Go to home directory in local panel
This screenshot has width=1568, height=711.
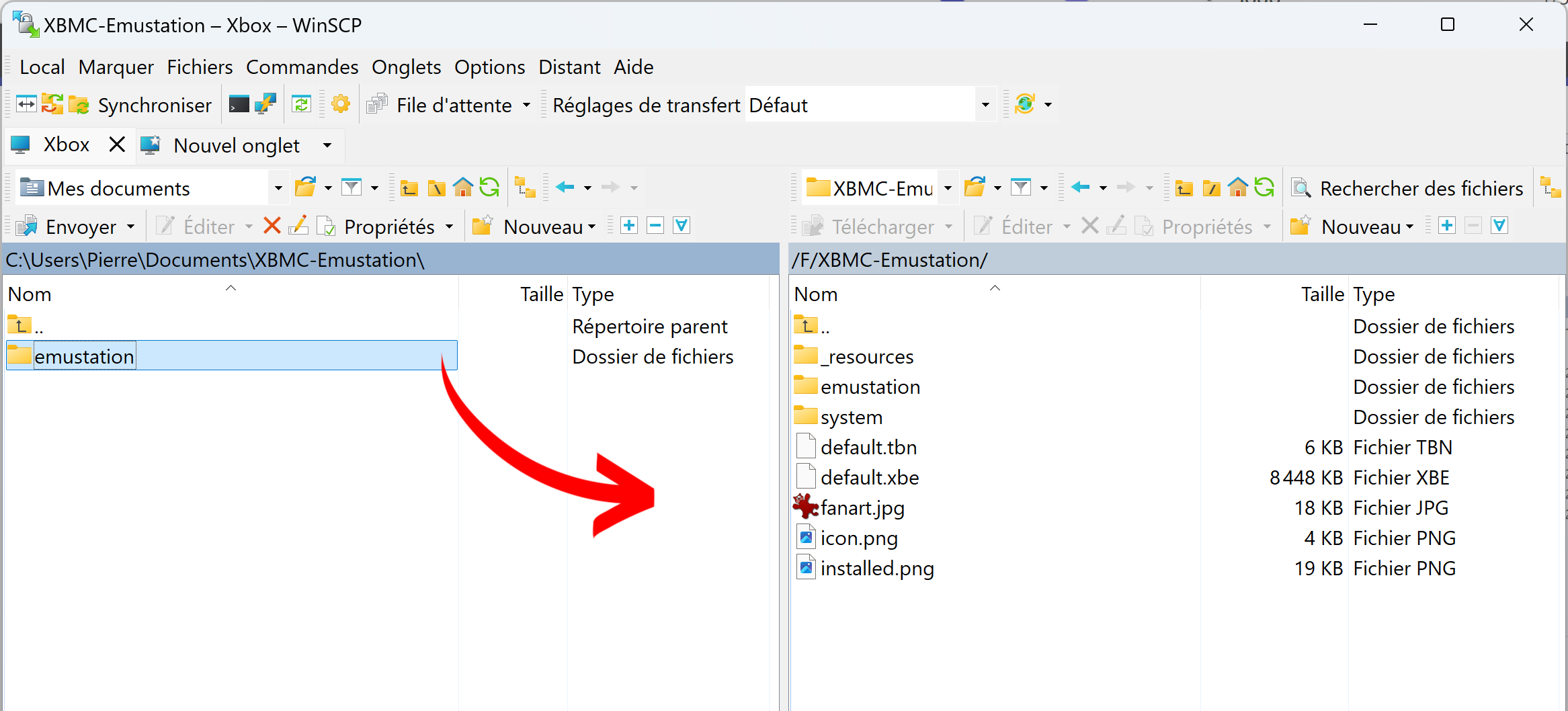[x=463, y=187]
